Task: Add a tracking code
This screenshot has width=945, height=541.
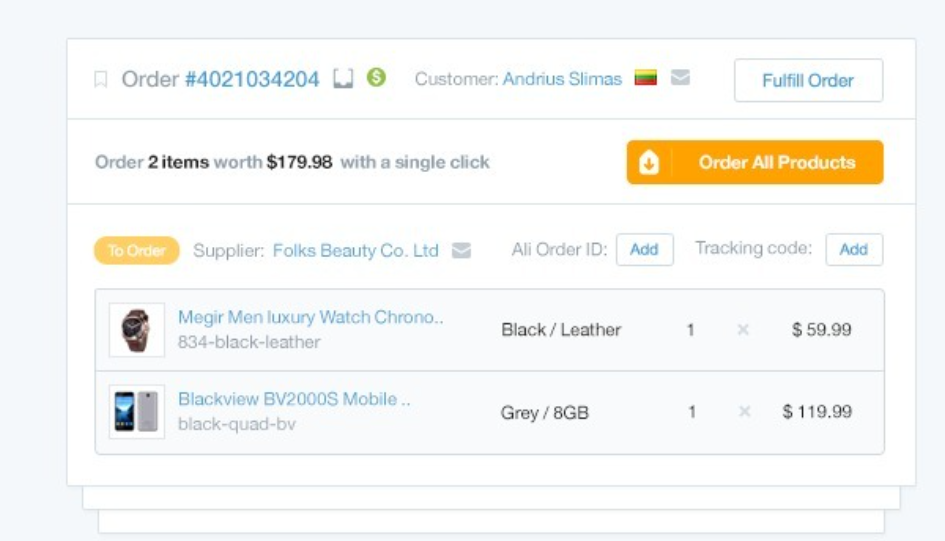Action: (853, 250)
